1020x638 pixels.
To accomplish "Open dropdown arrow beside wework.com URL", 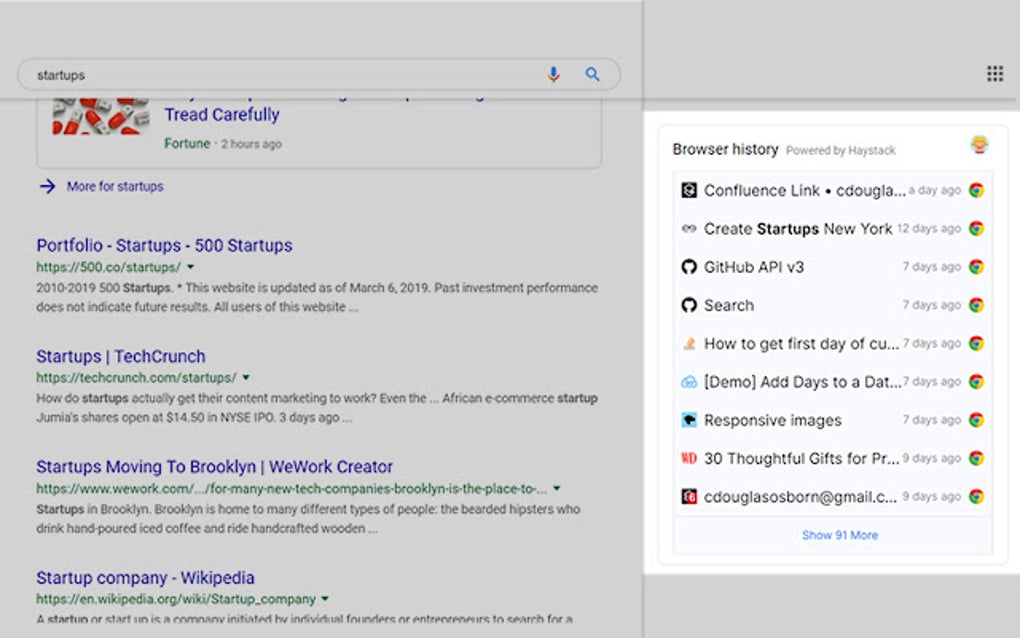I will click(x=557, y=489).
